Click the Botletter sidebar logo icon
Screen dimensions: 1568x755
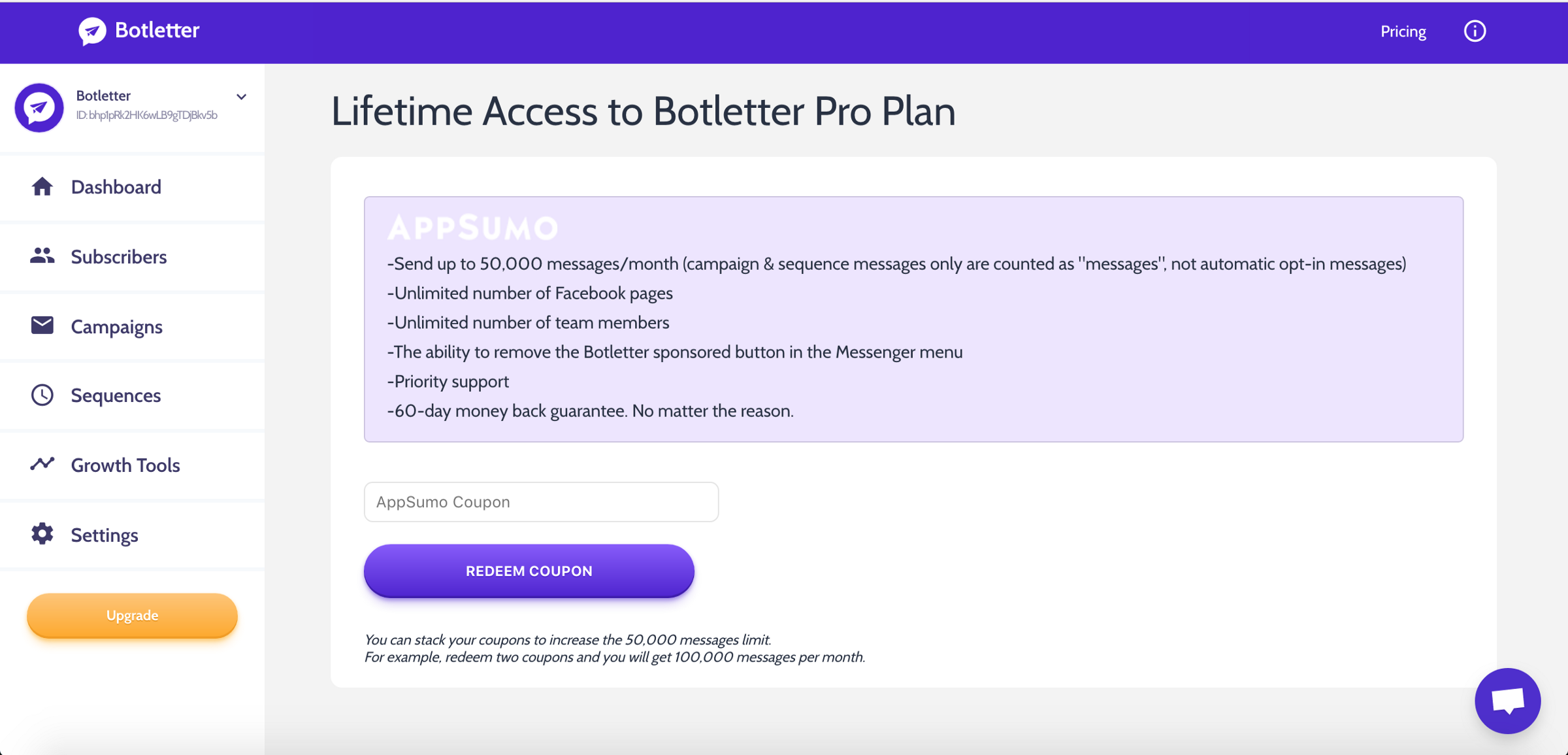[x=37, y=104]
